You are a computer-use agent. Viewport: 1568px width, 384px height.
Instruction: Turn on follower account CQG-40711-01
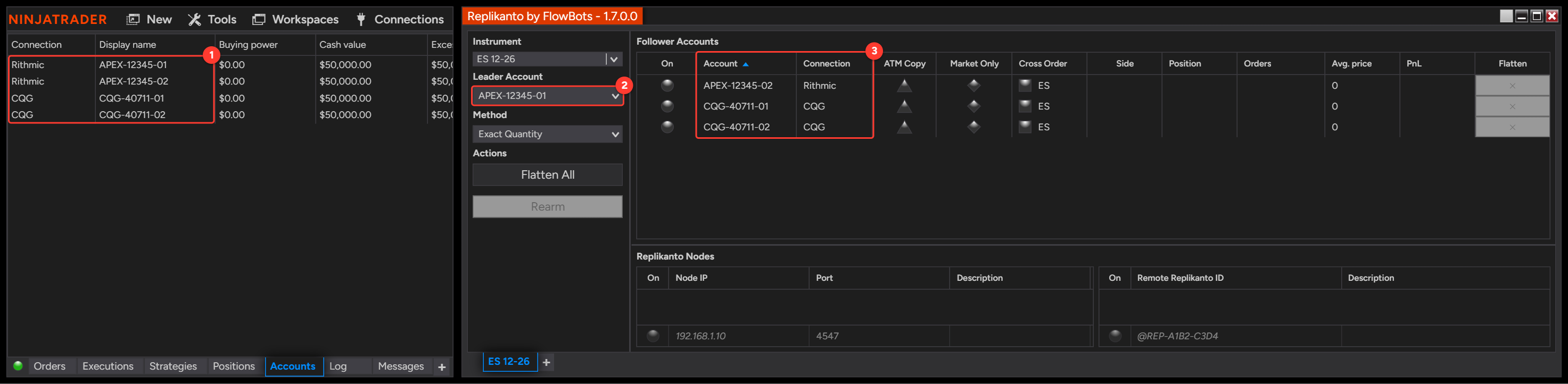pyautogui.click(x=668, y=106)
